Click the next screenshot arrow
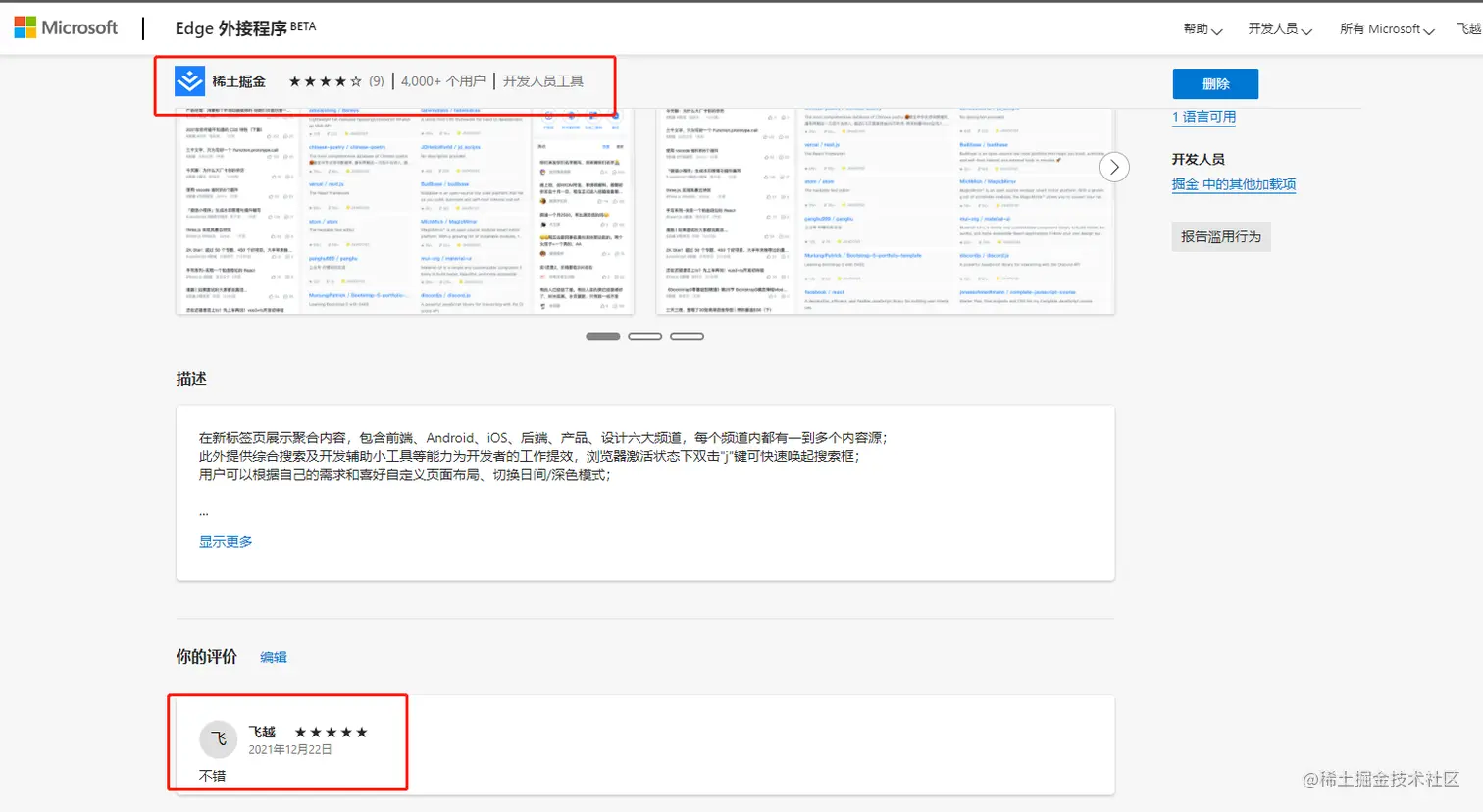 coord(1114,168)
